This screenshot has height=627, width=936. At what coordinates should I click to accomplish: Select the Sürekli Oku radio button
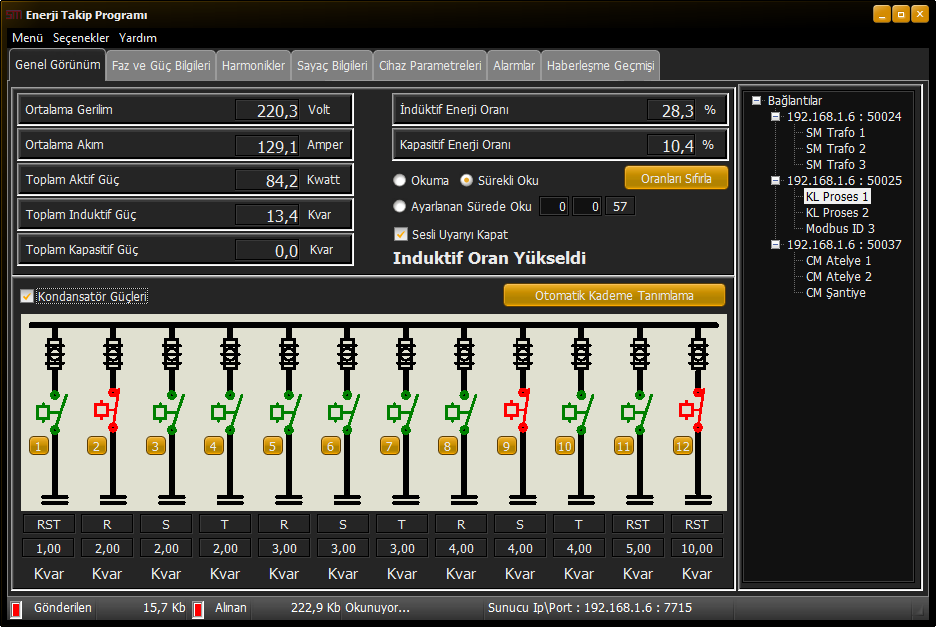[466, 180]
